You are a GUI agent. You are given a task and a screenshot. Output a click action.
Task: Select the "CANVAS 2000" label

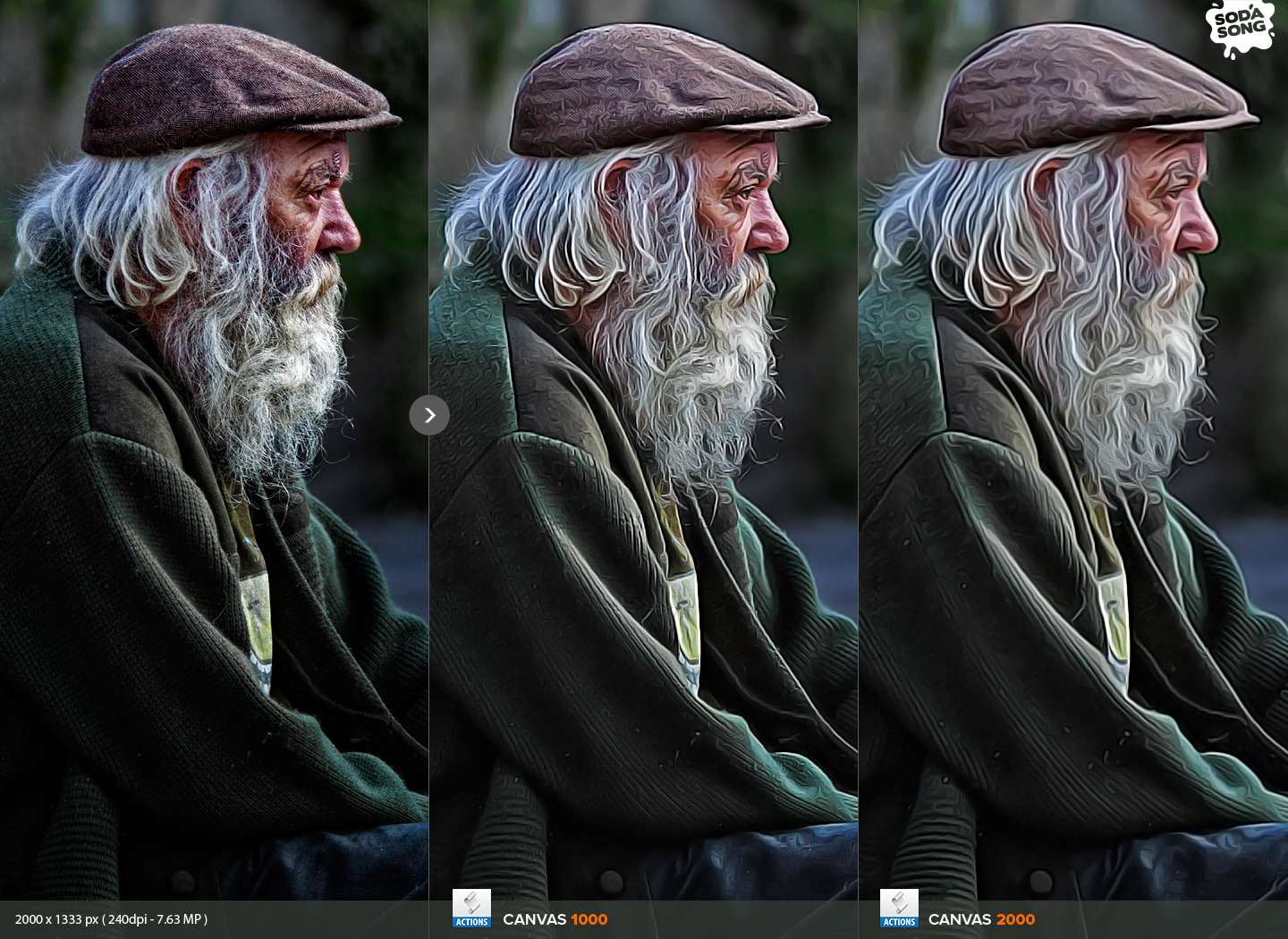click(x=981, y=919)
